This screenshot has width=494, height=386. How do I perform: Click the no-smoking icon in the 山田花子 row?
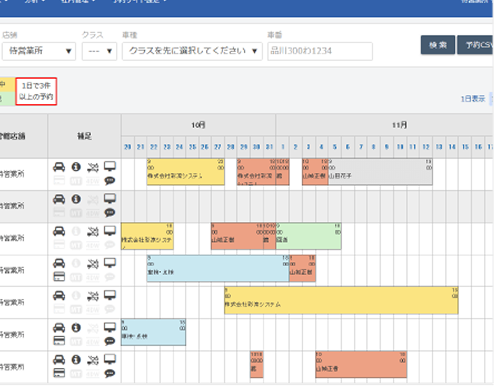click(x=93, y=167)
